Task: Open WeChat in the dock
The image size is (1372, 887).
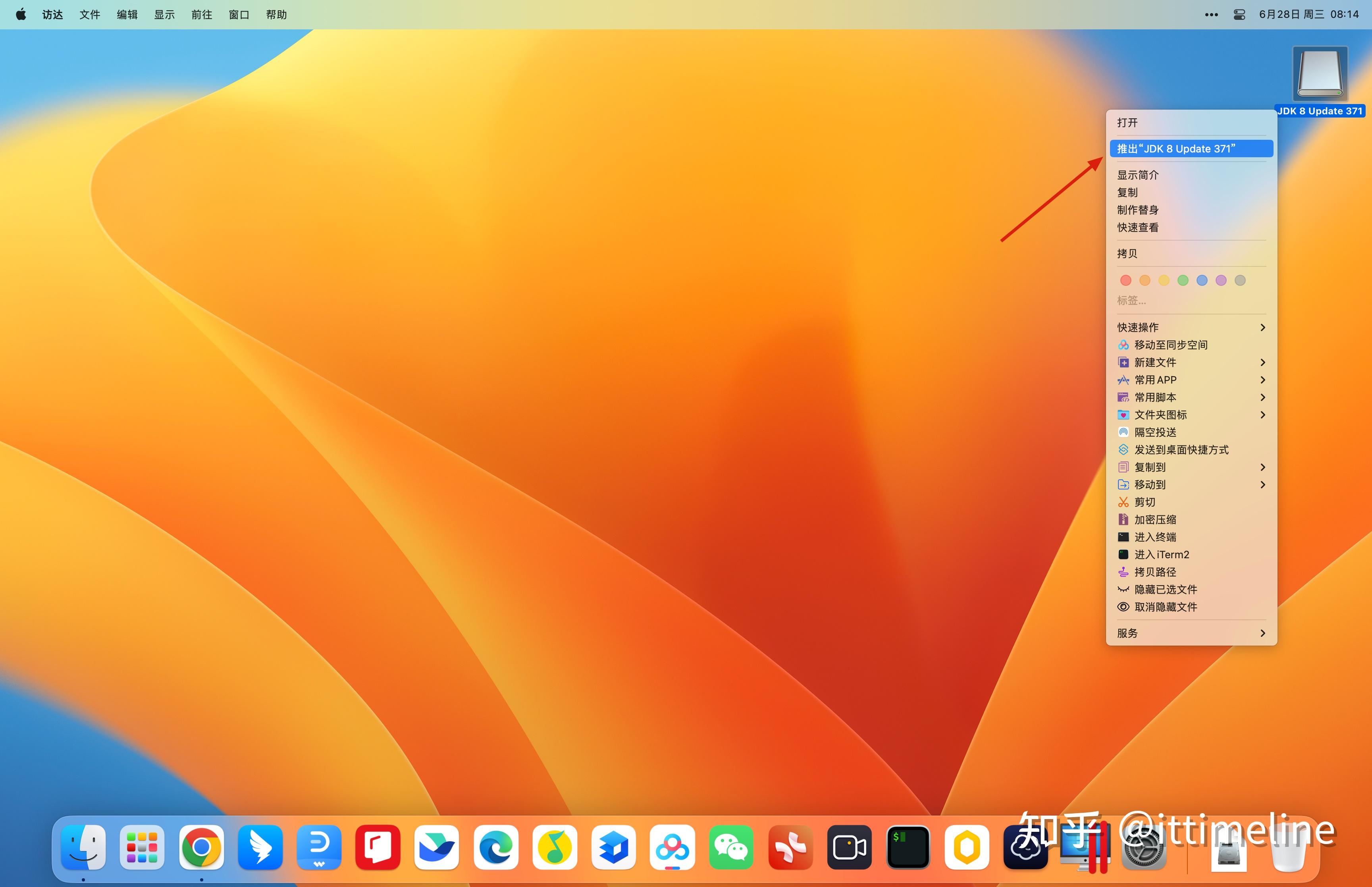Action: [x=730, y=847]
